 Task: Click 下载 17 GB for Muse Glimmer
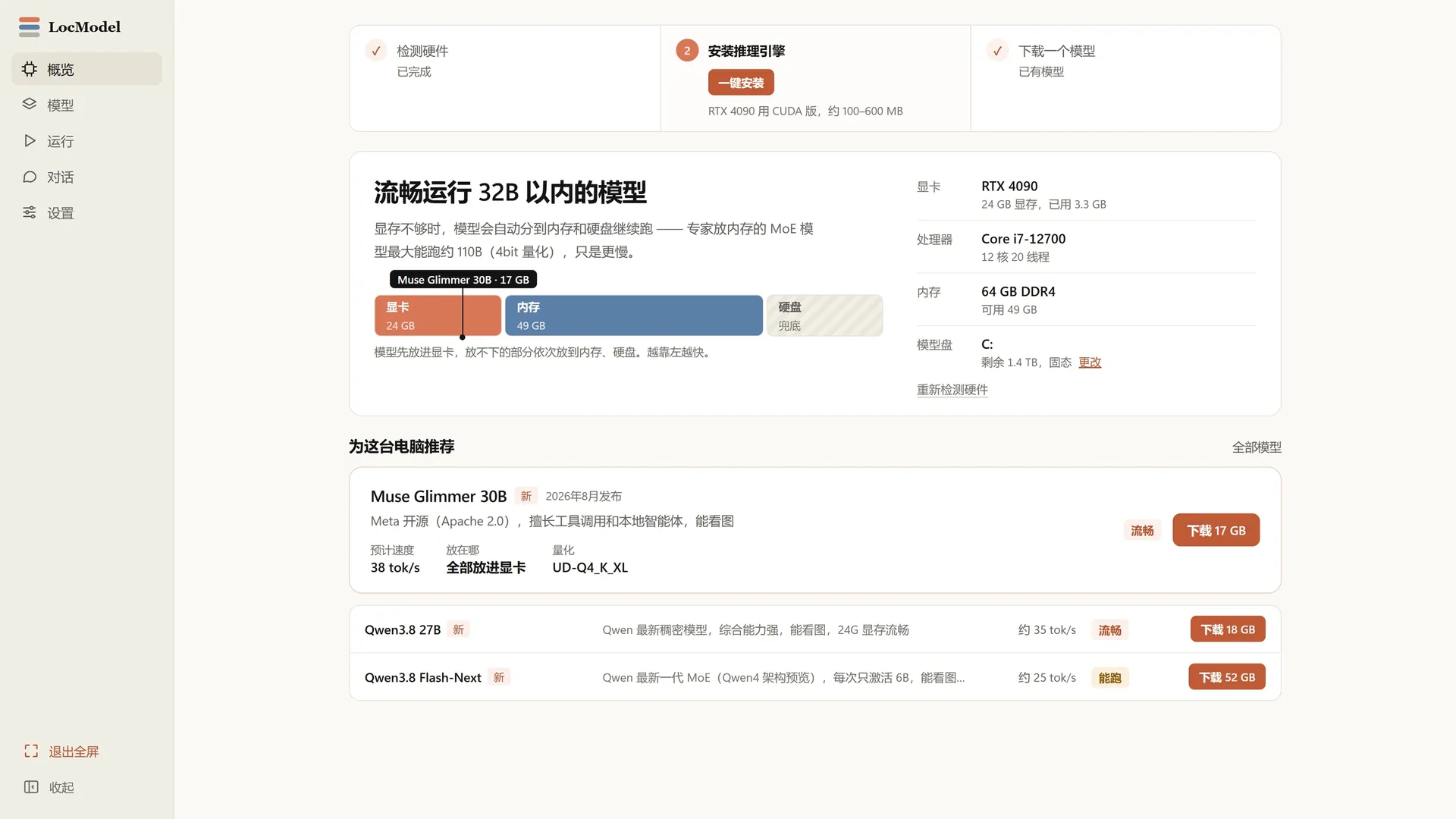(1216, 530)
